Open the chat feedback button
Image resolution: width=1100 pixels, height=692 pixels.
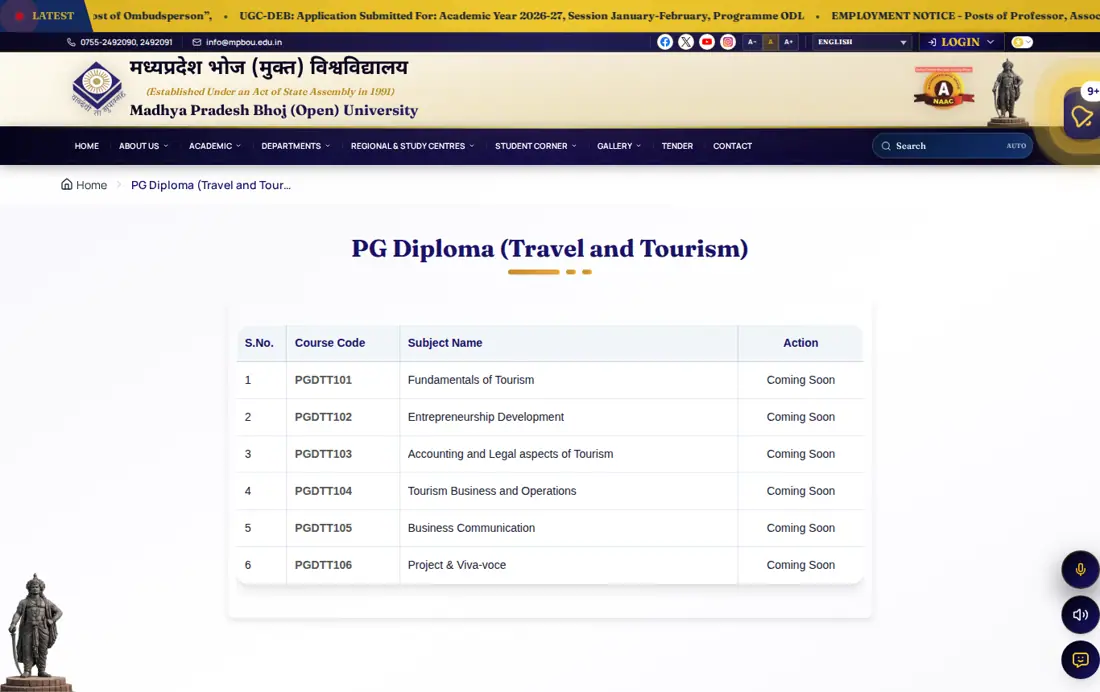tap(1080, 660)
